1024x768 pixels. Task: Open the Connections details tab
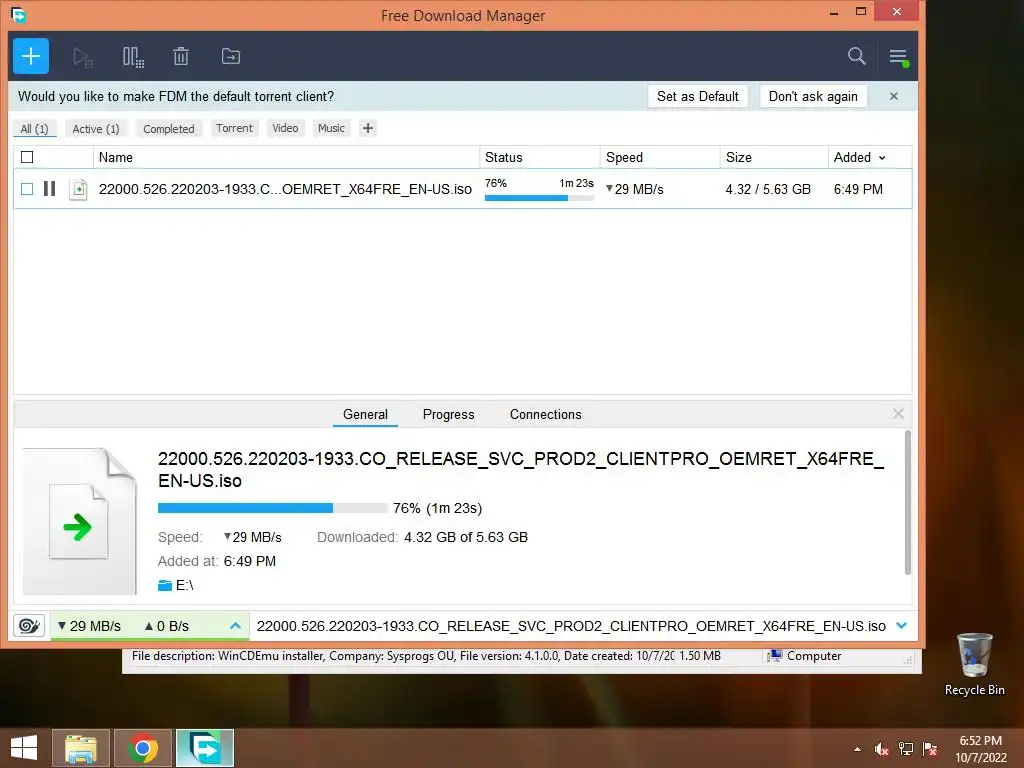(546, 414)
